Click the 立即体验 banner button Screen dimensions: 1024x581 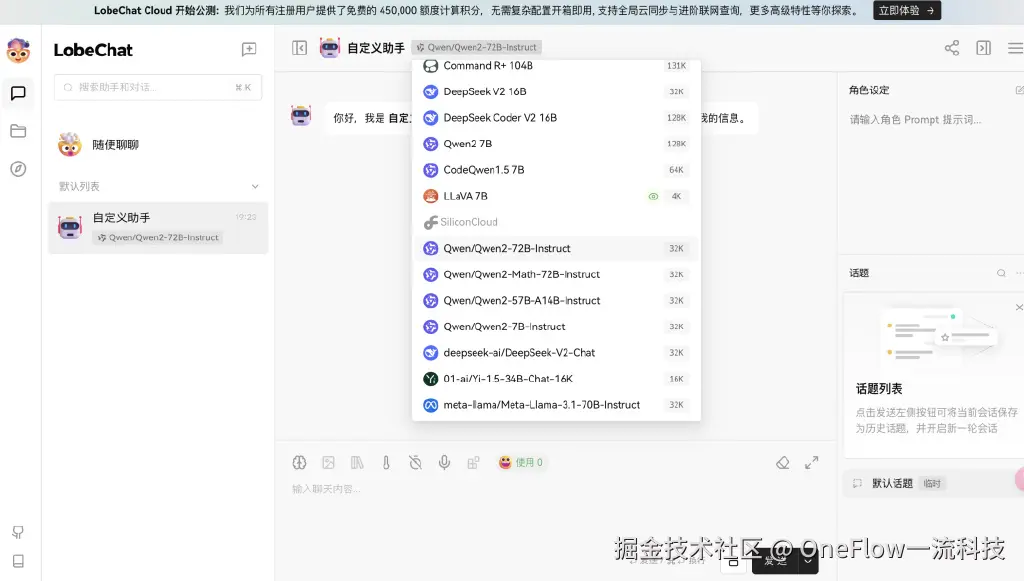click(906, 10)
